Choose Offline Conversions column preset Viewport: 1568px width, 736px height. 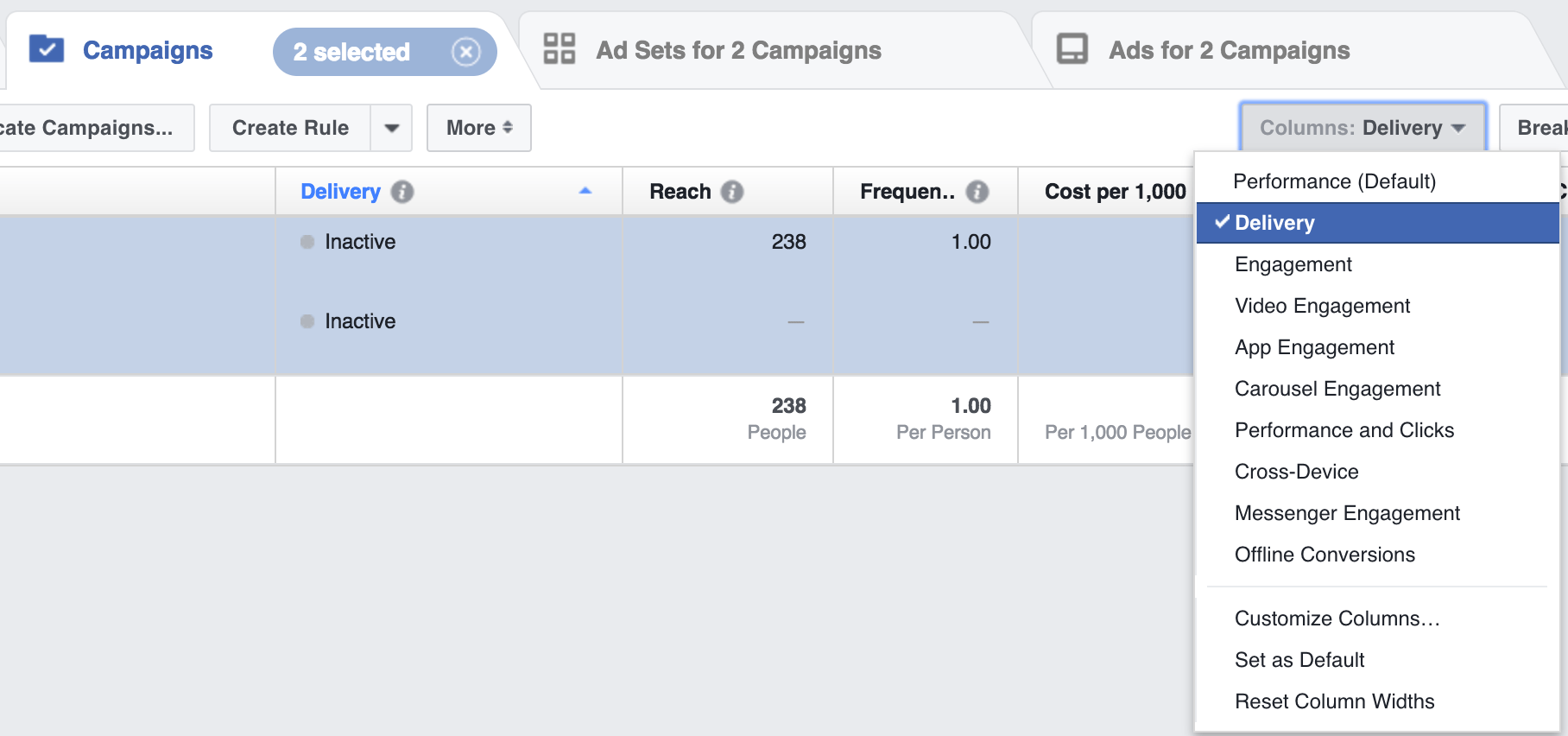pos(1378,555)
